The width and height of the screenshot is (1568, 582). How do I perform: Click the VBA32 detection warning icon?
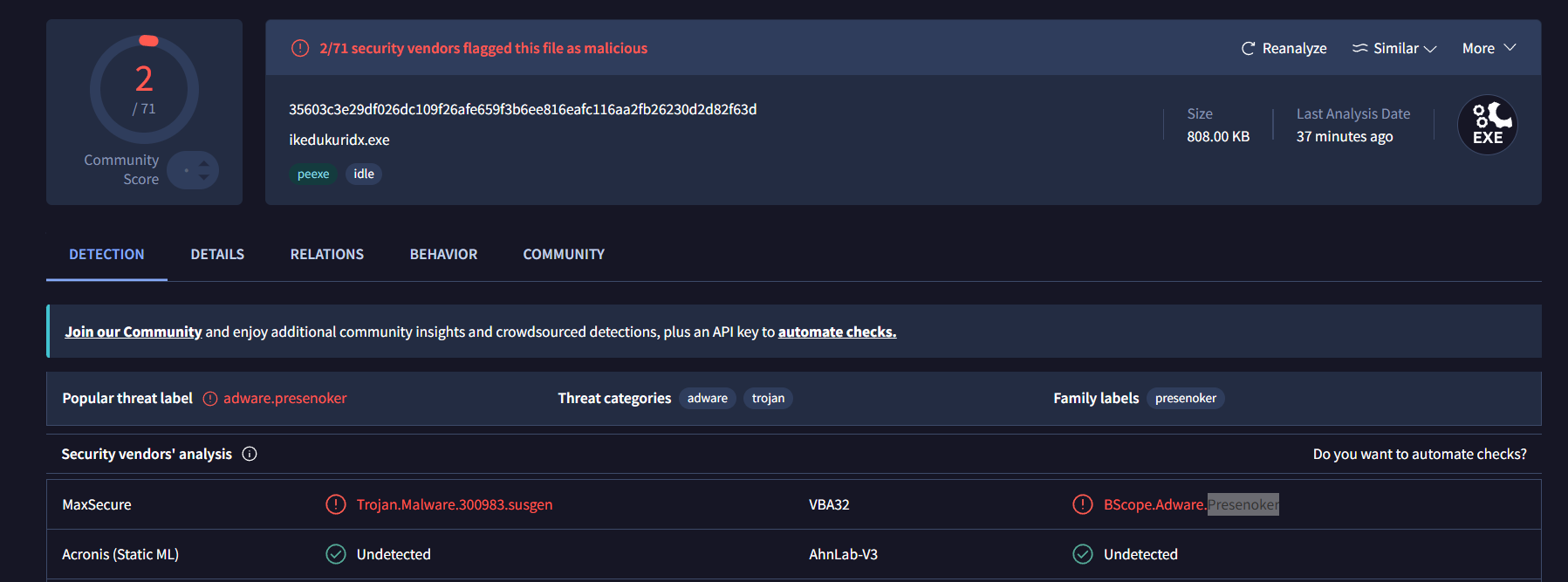(x=1083, y=504)
